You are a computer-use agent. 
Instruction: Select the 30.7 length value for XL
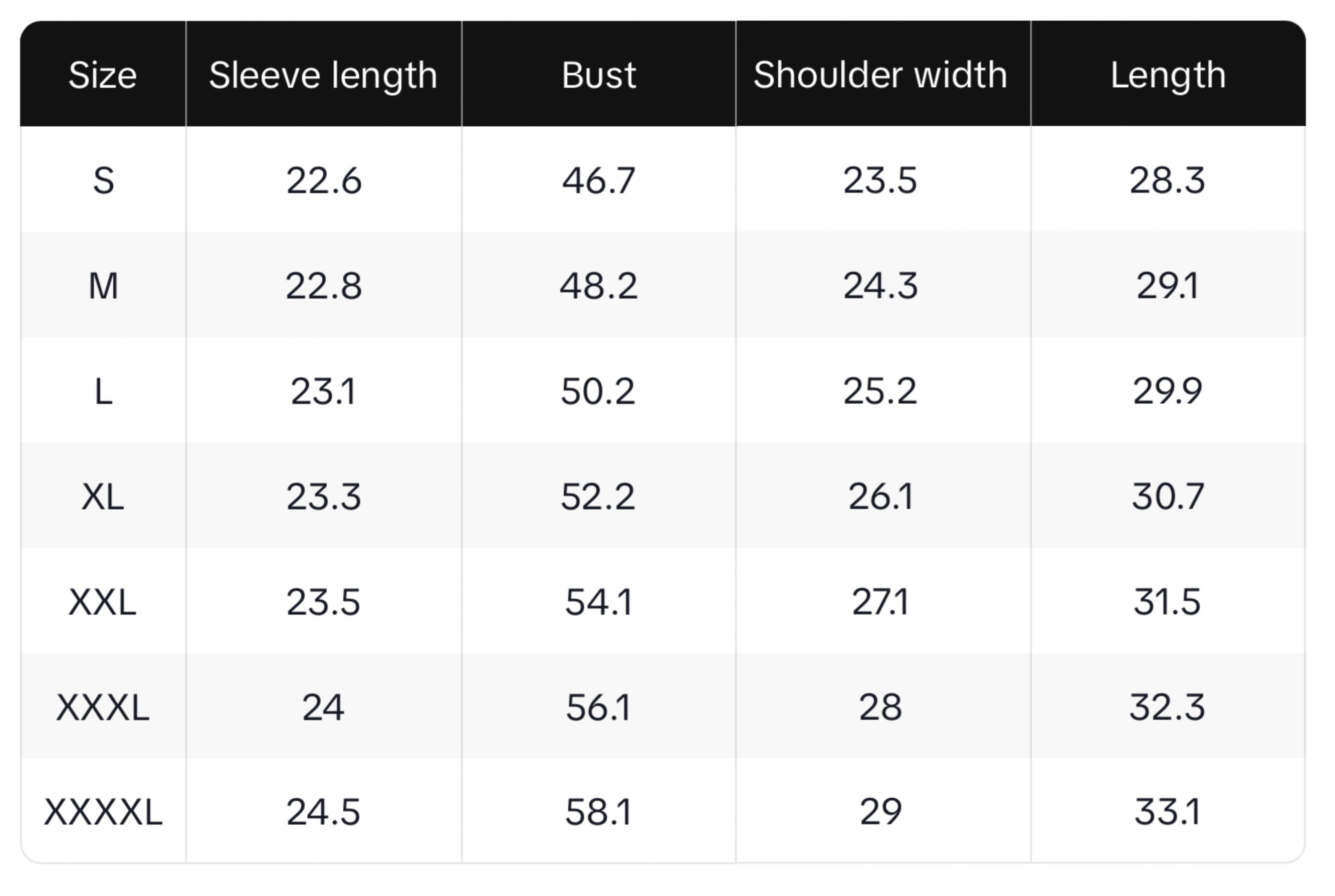[x=1168, y=497]
